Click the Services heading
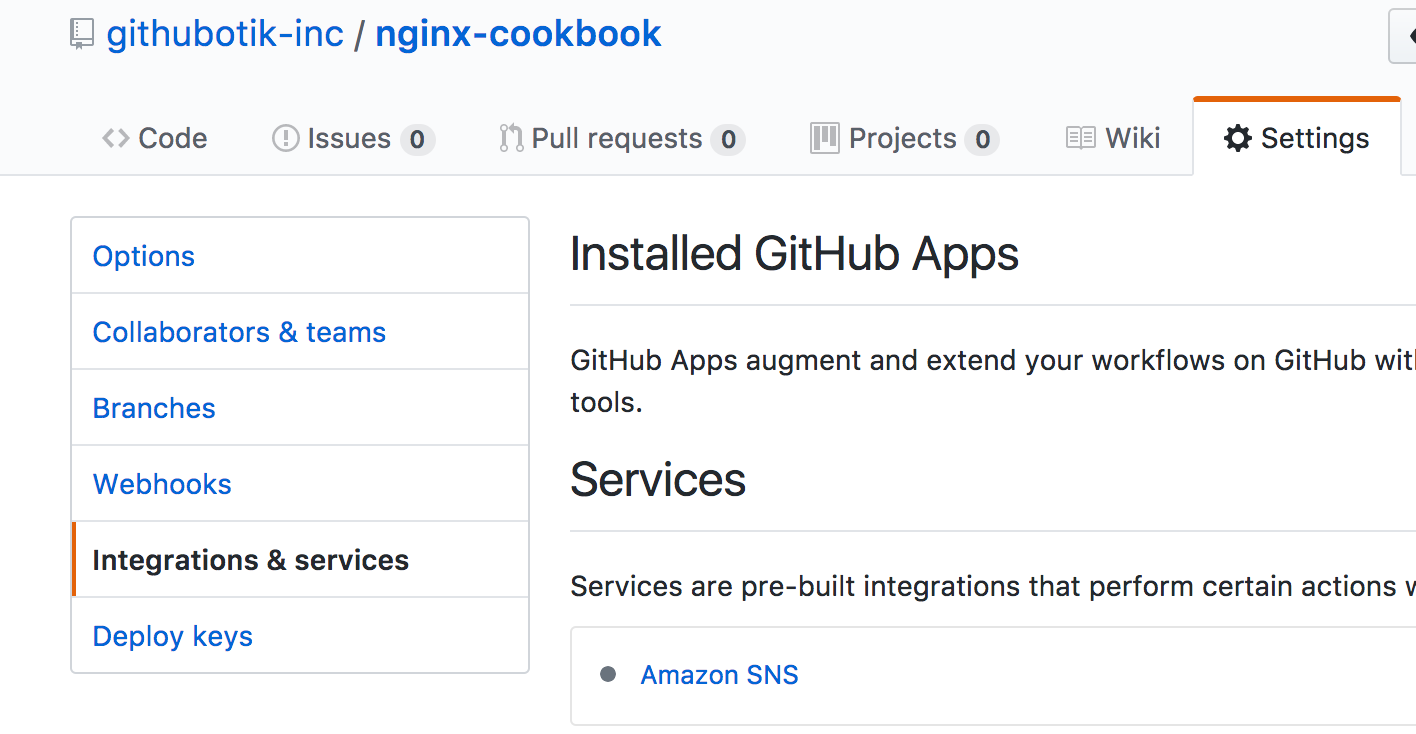 658,480
